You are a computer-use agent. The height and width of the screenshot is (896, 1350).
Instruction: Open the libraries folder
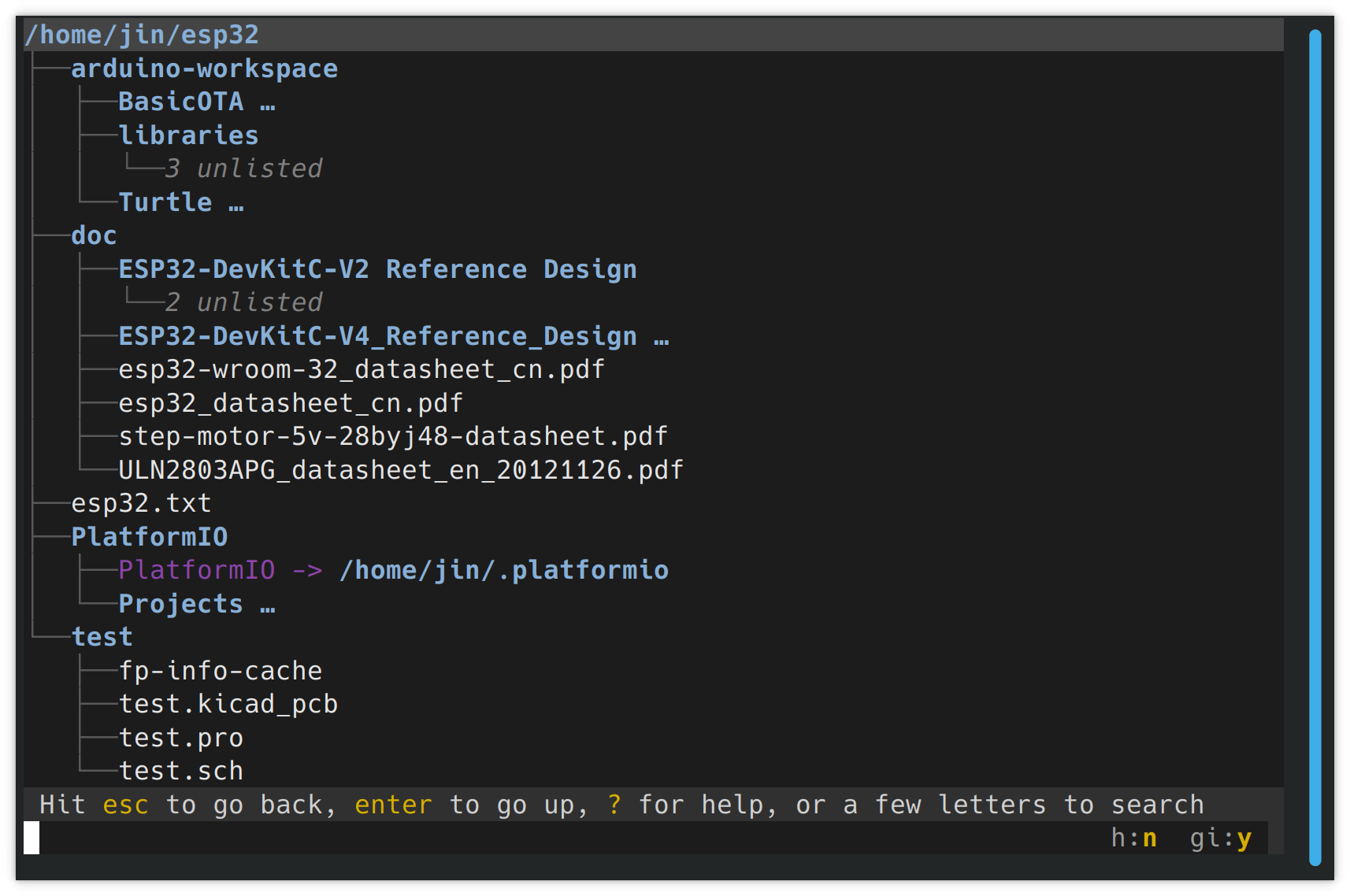(x=188, y=135)
